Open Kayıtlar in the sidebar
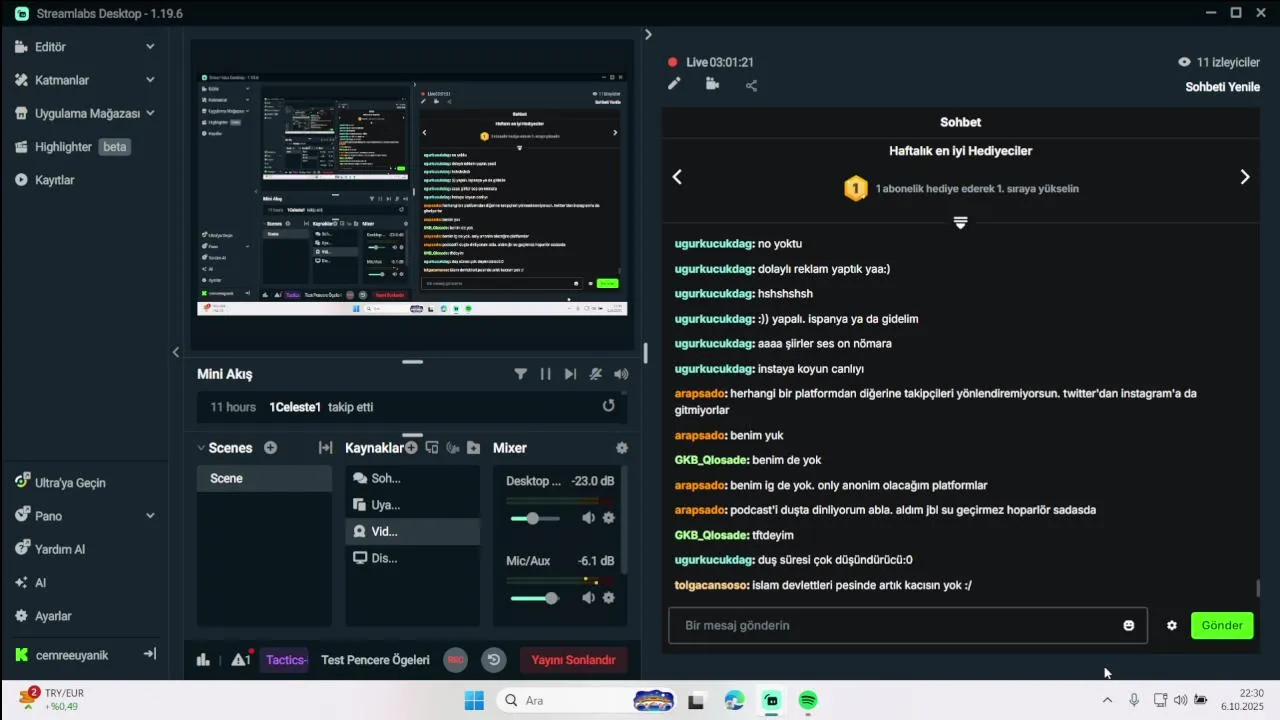The image size is (1280, 720). (x=44, y=180)
